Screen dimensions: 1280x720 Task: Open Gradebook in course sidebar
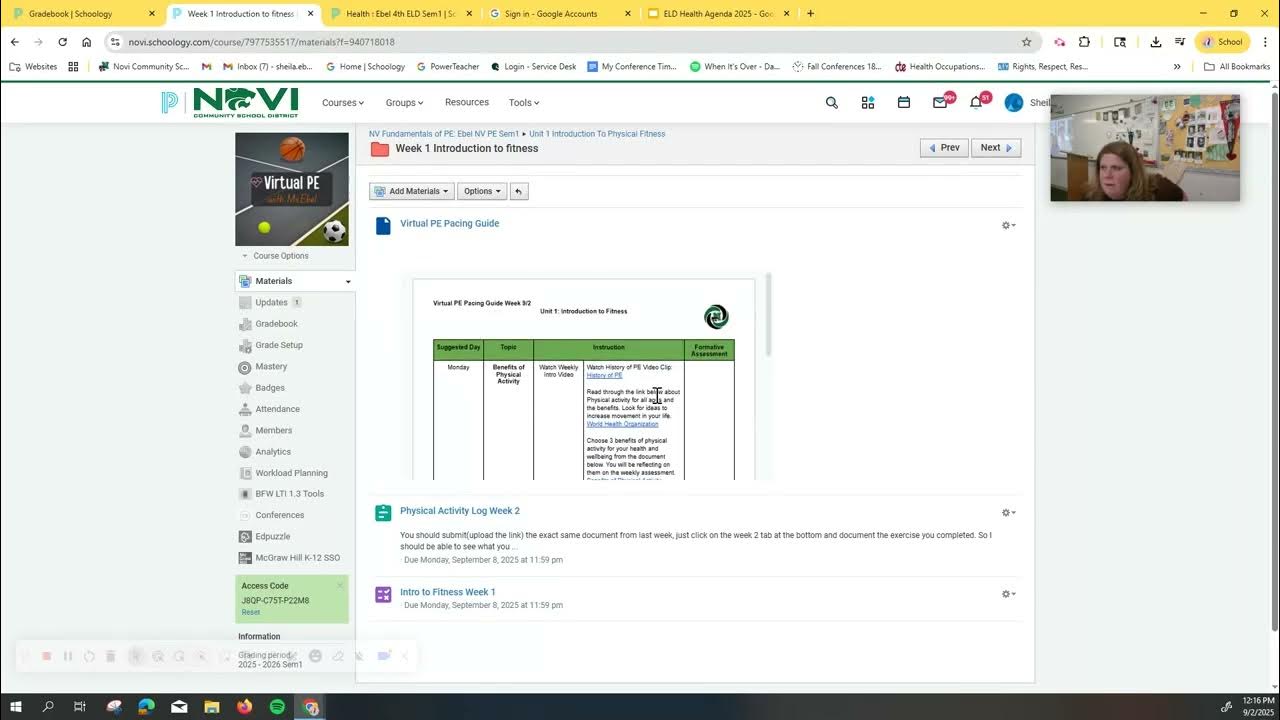coord(276,324)
